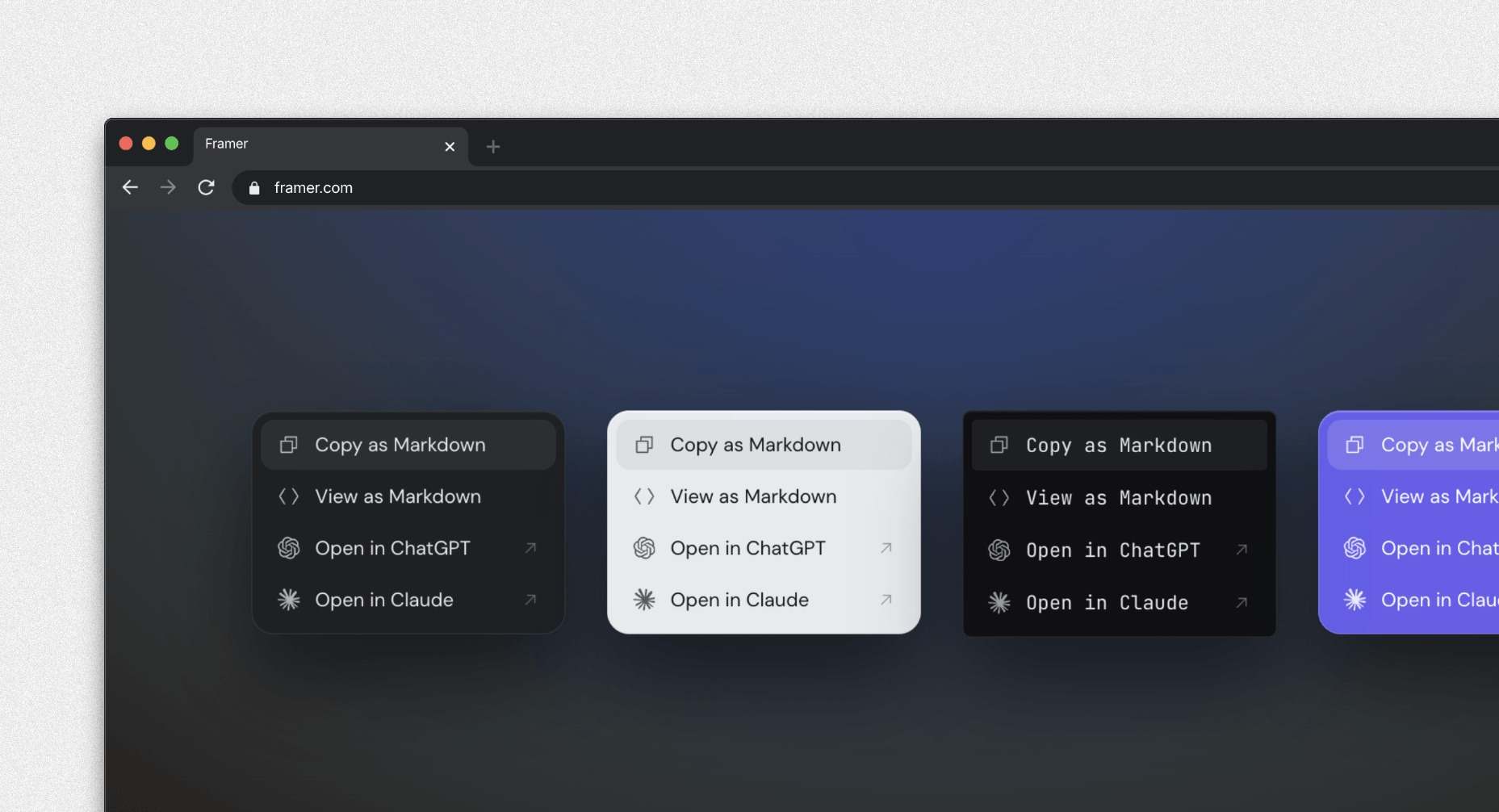1499x812 pixels.
Task: Select Open in Claude in the white menu
Action: coord(764,600)
